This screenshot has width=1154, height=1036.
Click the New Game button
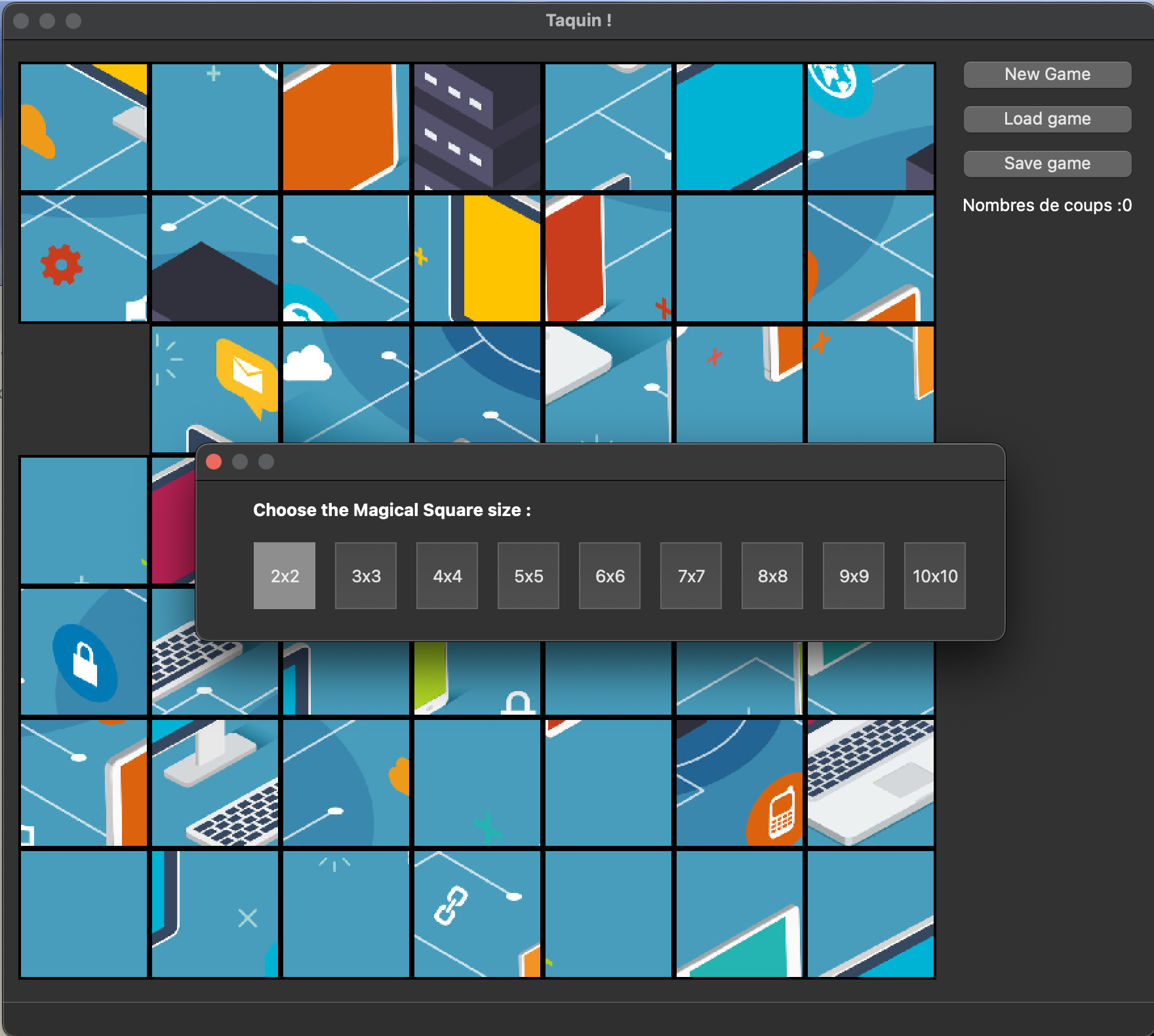[1047, 75]
